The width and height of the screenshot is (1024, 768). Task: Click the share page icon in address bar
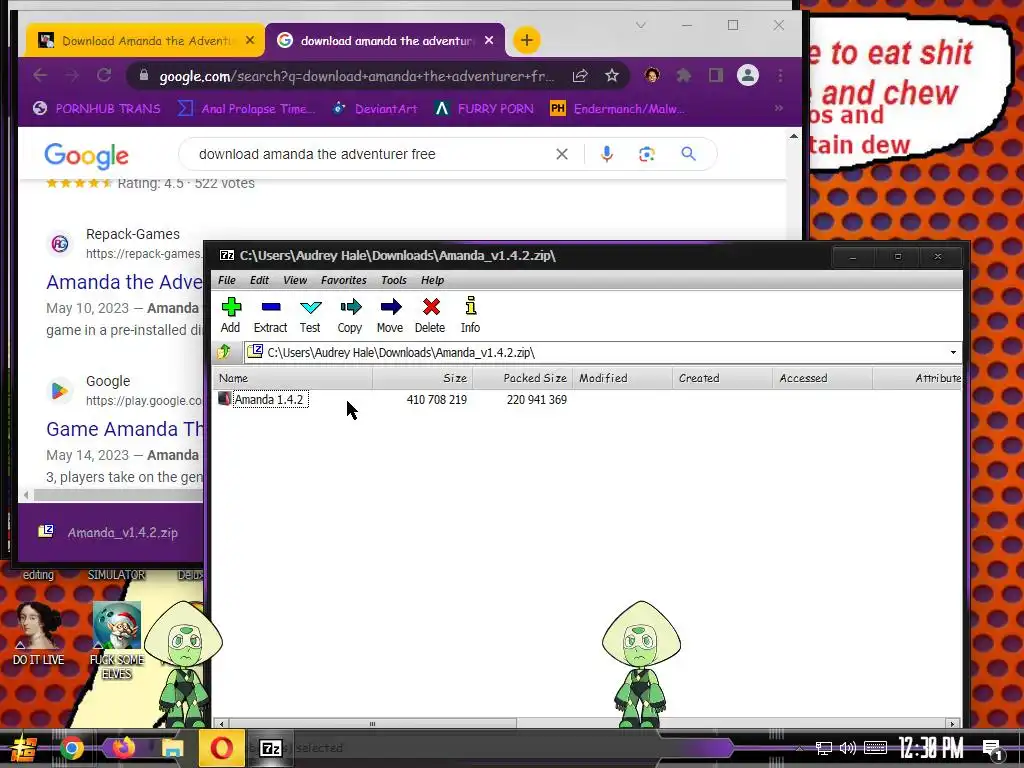tap(580, 76)
